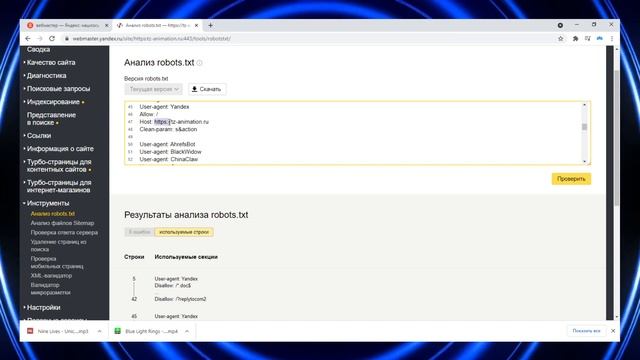The width and height of the screenshot is (640, 360).
Task: Expand Качество сайта sidebar section
Action: [x=51, y=62]
